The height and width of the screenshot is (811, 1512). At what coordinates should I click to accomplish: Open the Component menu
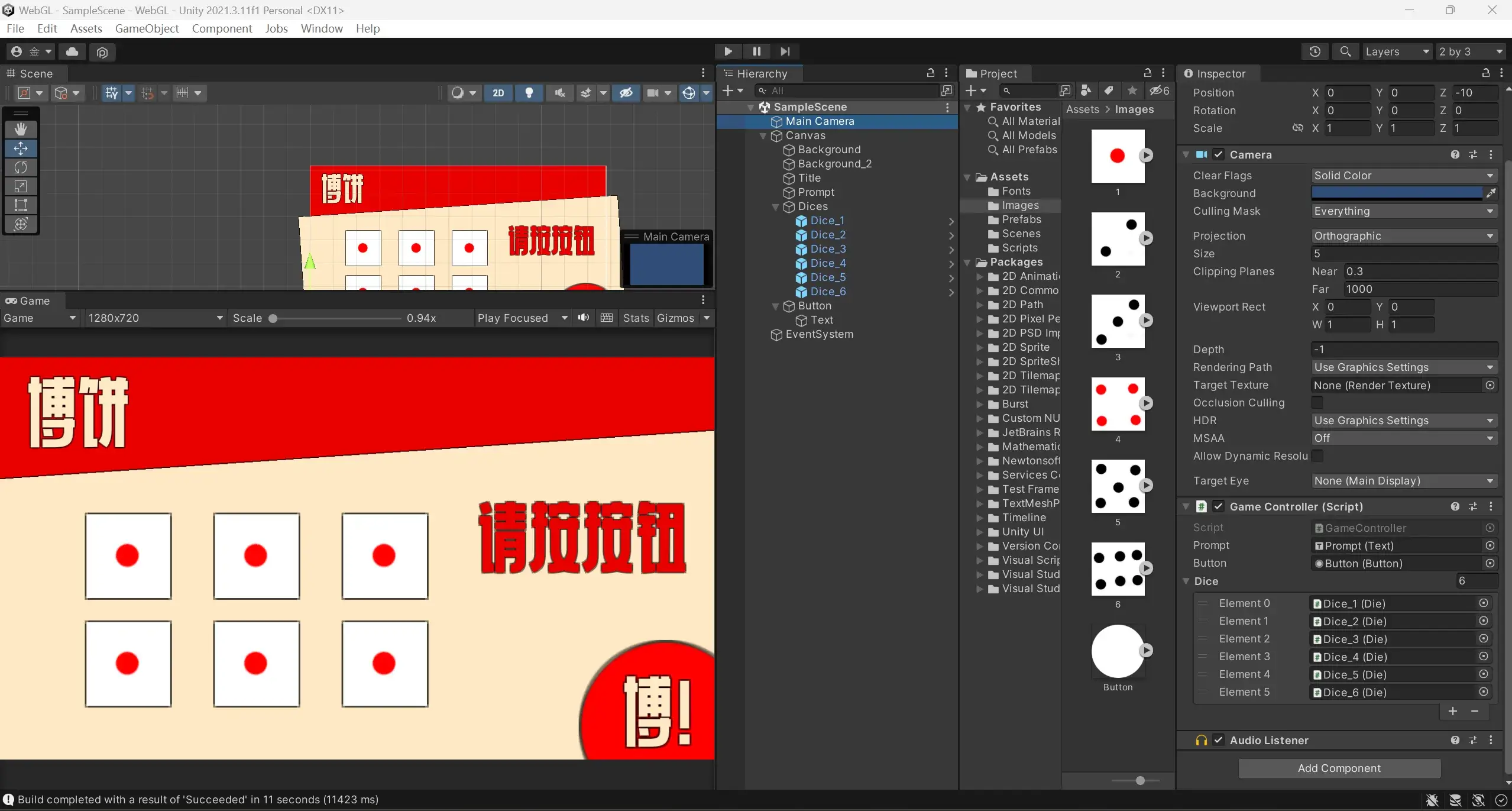point(222,28)
